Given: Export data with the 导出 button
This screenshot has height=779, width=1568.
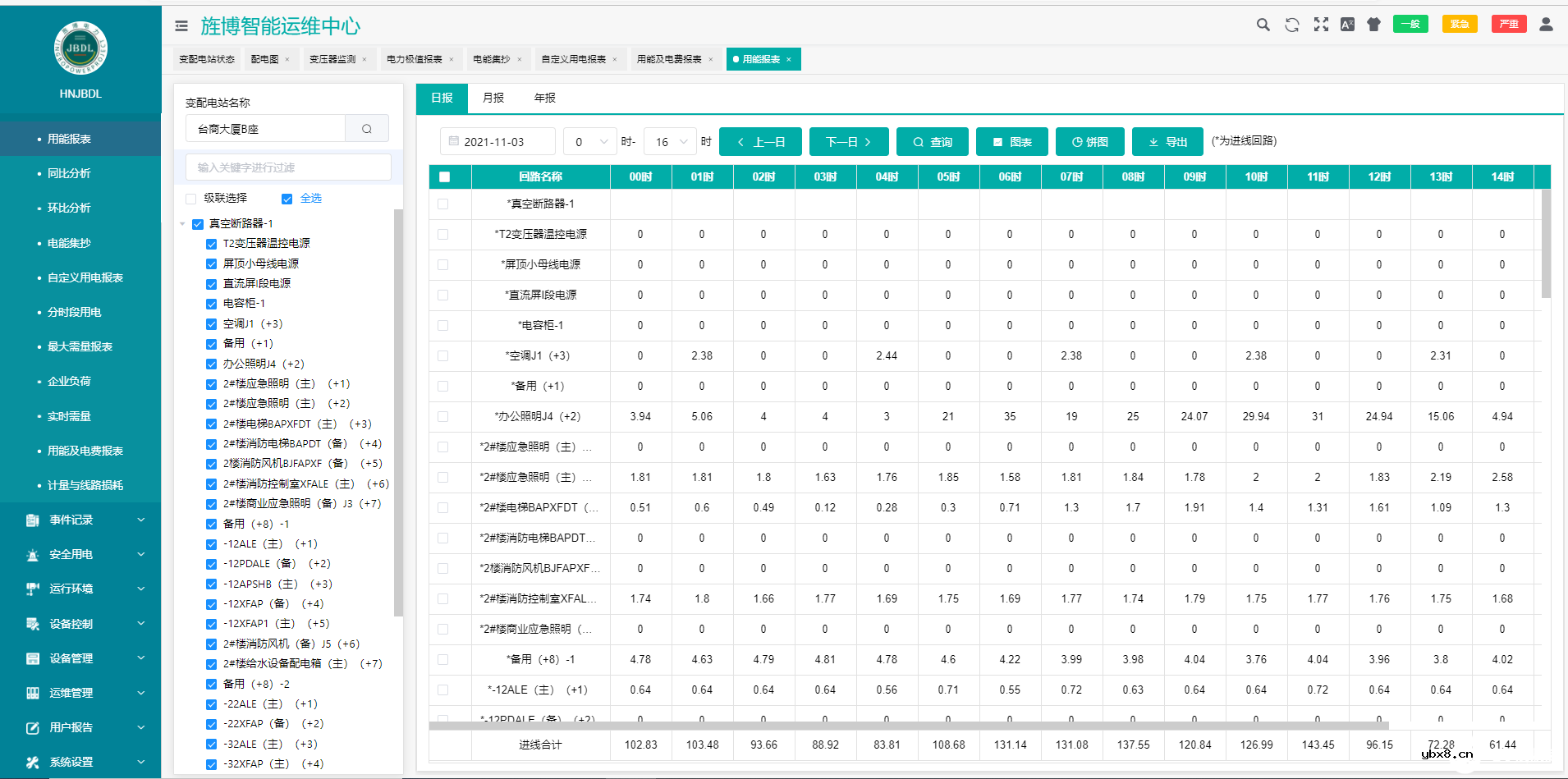Looking at the screenshot, I should (x=1168, y=141).
